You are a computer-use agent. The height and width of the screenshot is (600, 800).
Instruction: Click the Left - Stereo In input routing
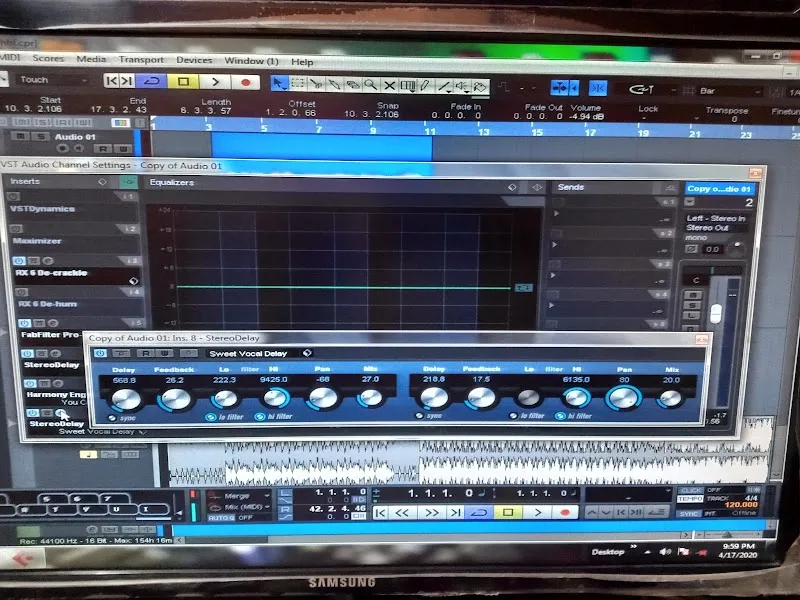coord(715,218)
